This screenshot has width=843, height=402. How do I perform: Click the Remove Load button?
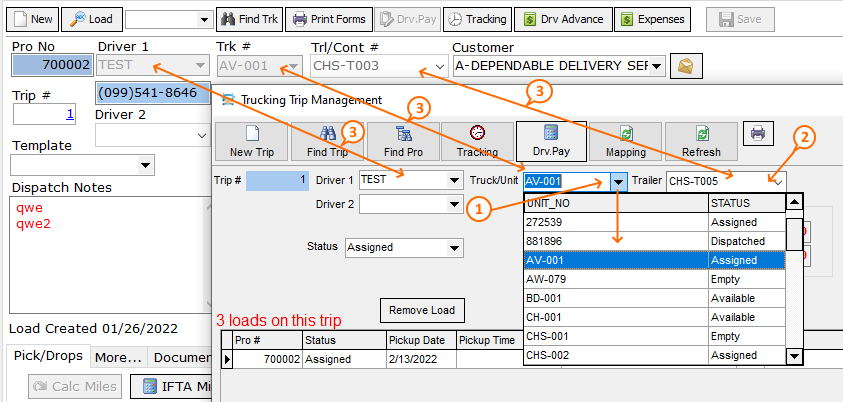(x=422, y=310)
